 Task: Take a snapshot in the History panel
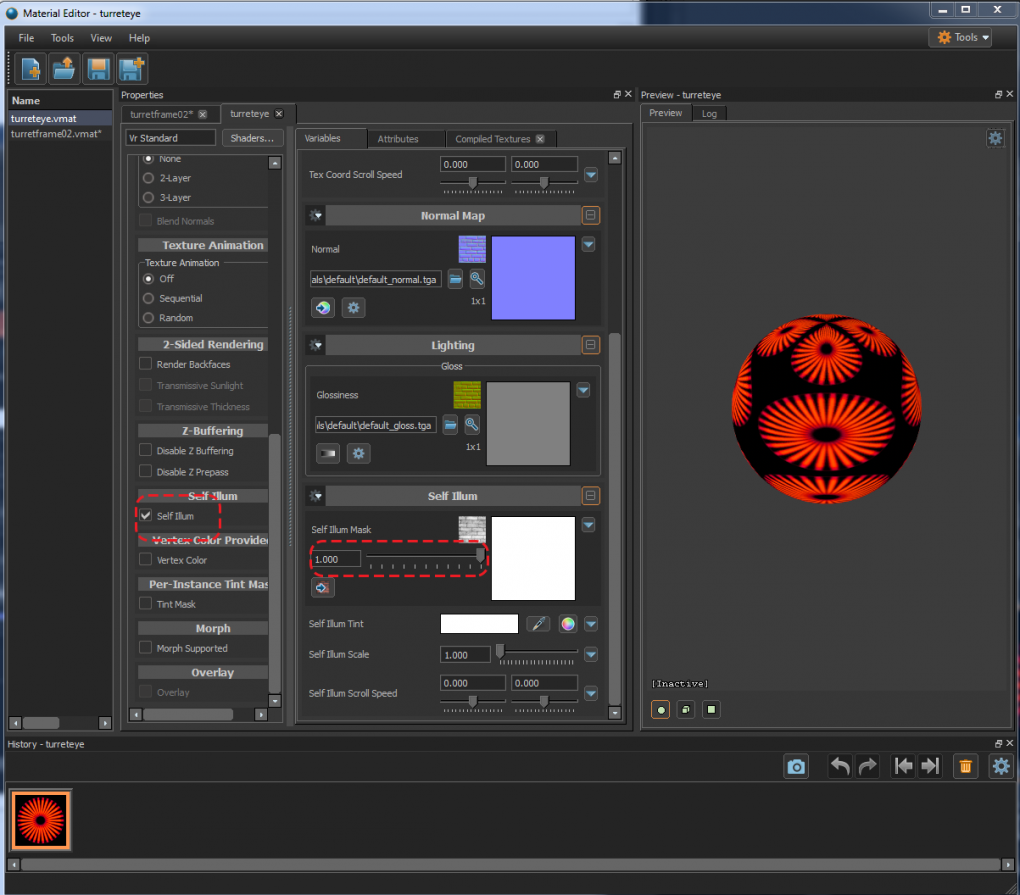pos(796,766)
